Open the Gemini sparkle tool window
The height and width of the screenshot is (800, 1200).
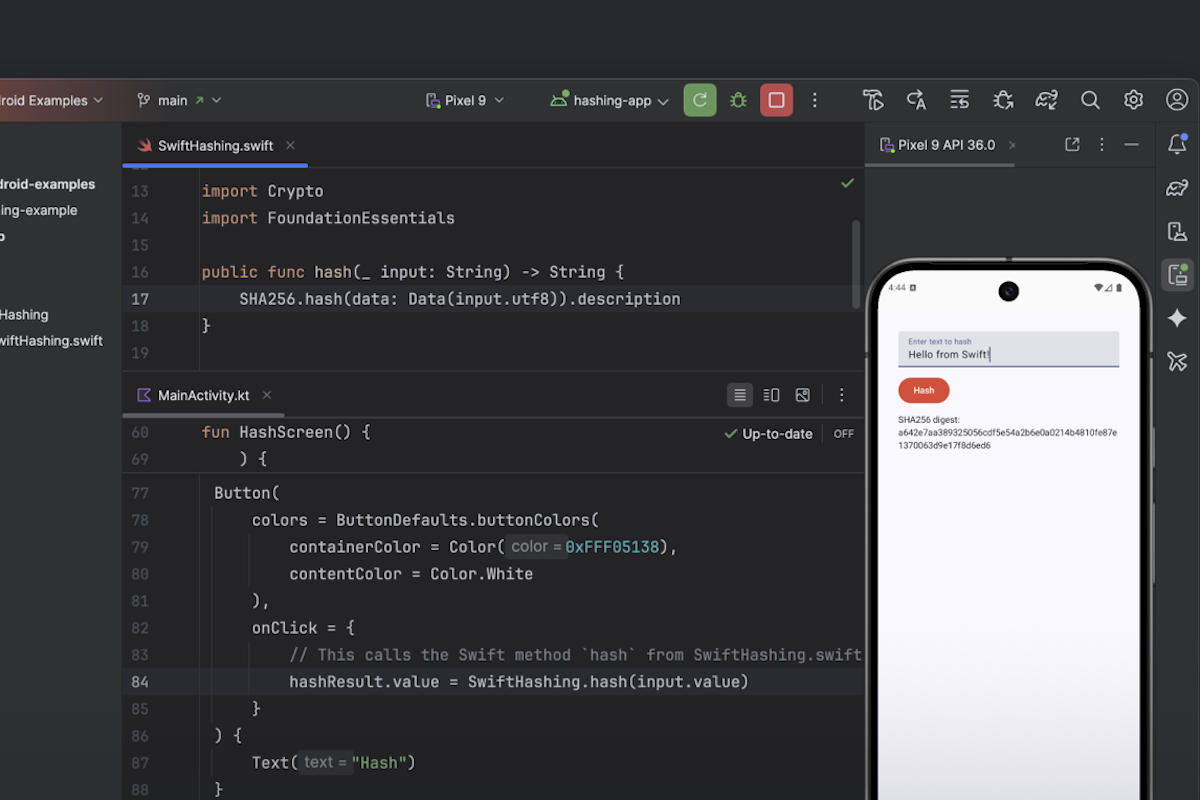tap(1177, 318)
